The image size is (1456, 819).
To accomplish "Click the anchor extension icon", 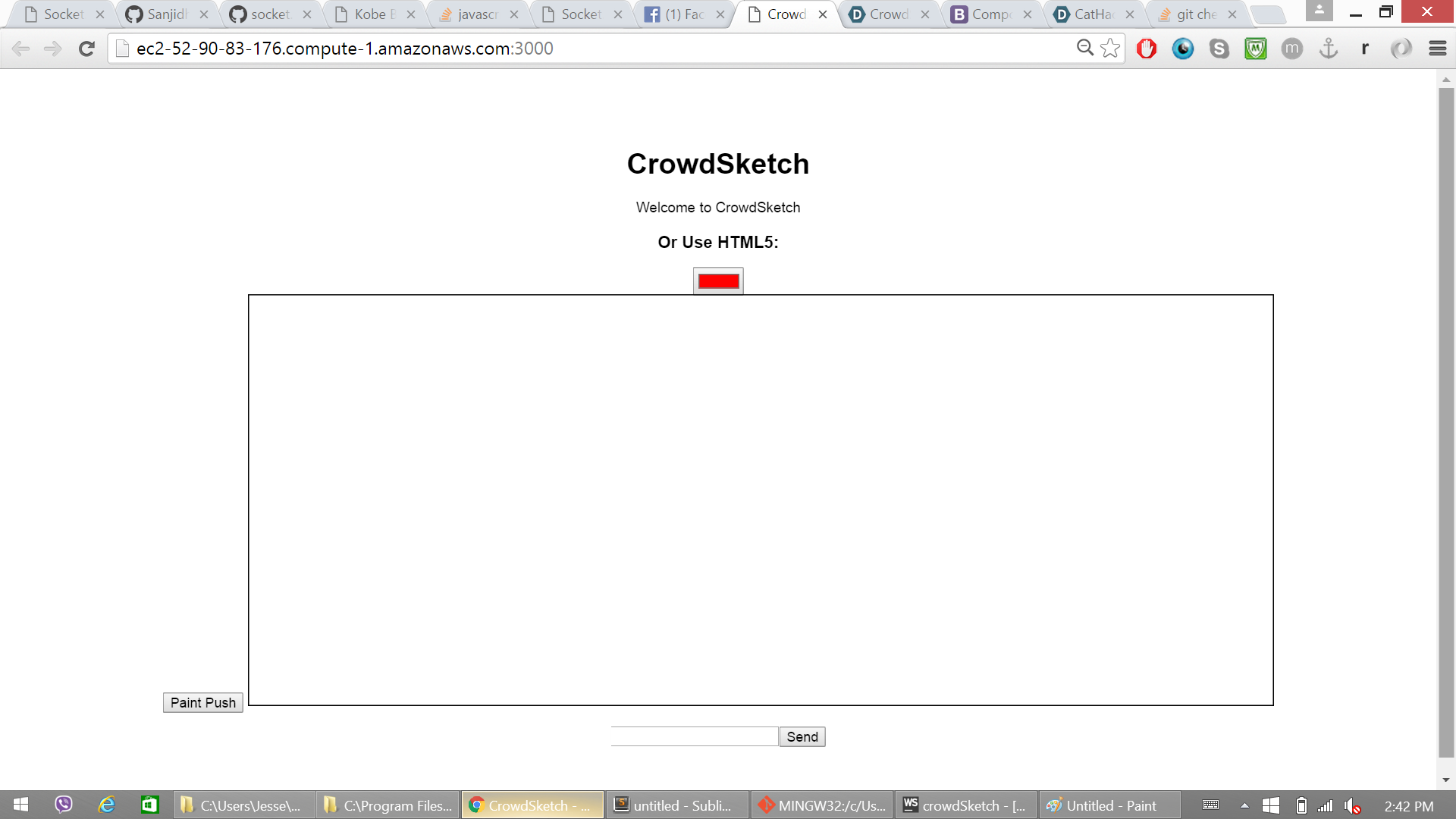I will (1328, 49).
